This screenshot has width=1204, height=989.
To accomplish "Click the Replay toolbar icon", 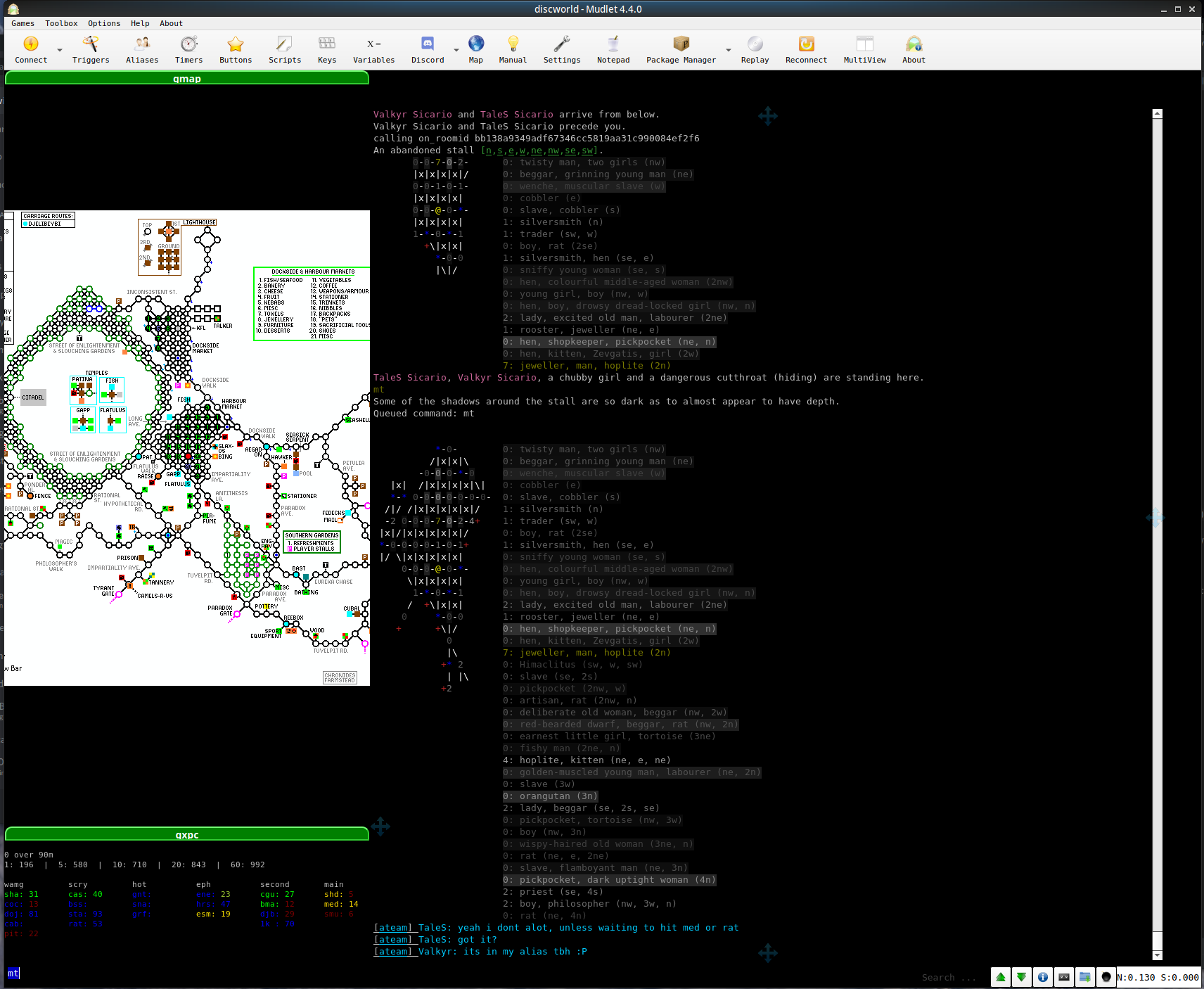I will coord(755,50).
